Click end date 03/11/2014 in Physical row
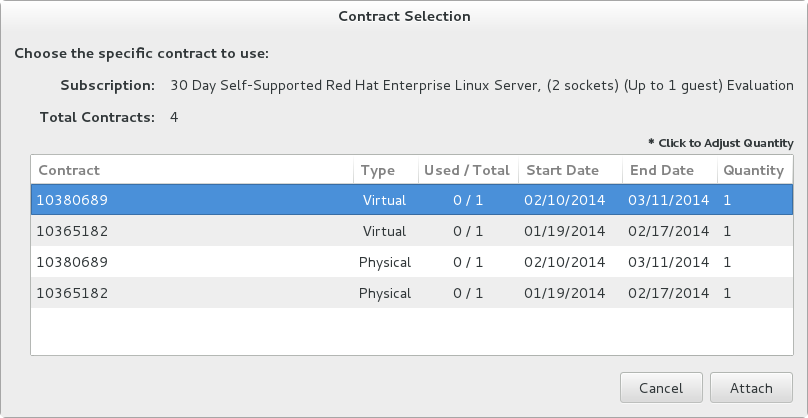The image size is (808, 418). [x=668, y=262]
